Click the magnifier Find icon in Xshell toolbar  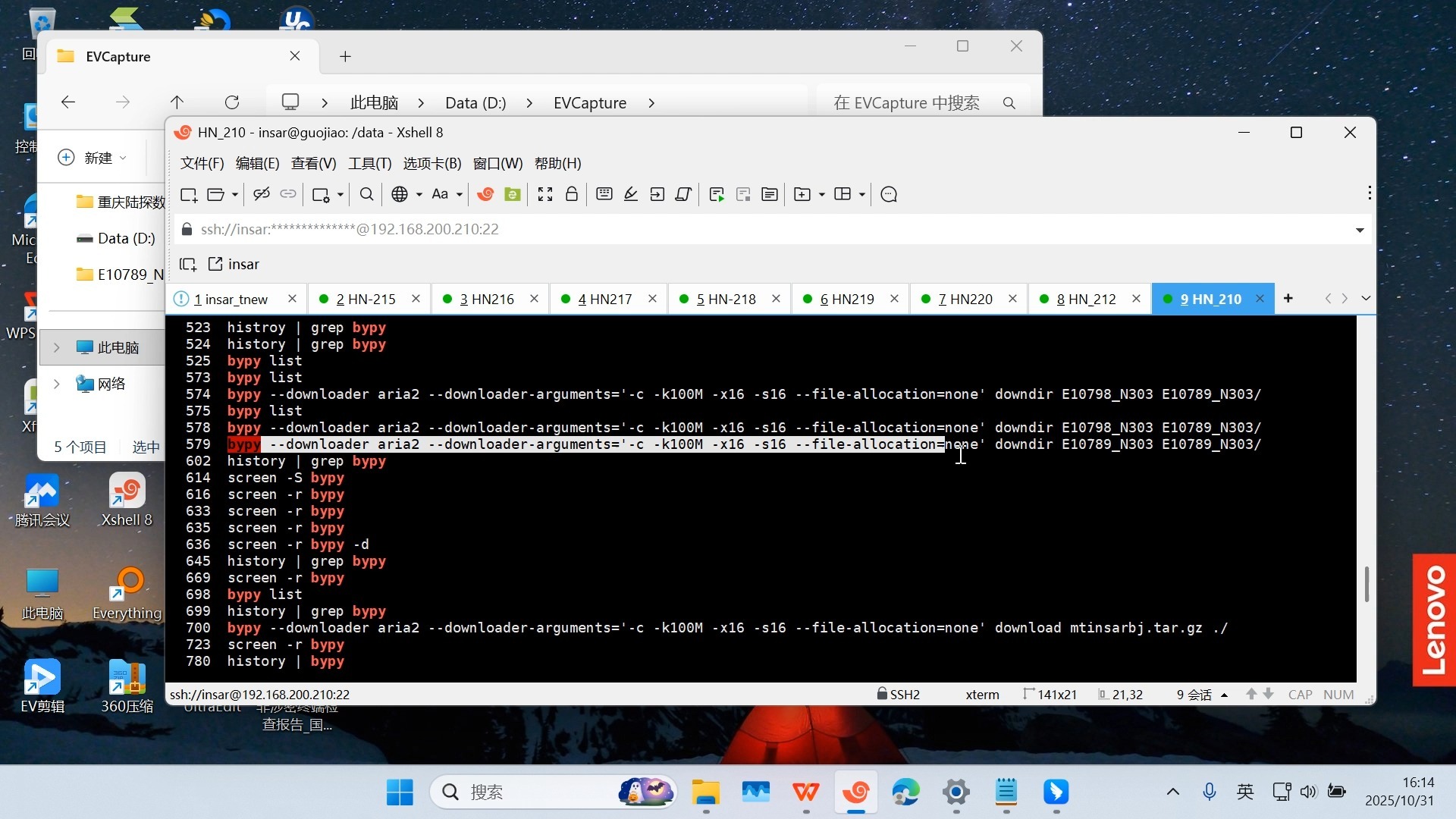coord(367,194)
